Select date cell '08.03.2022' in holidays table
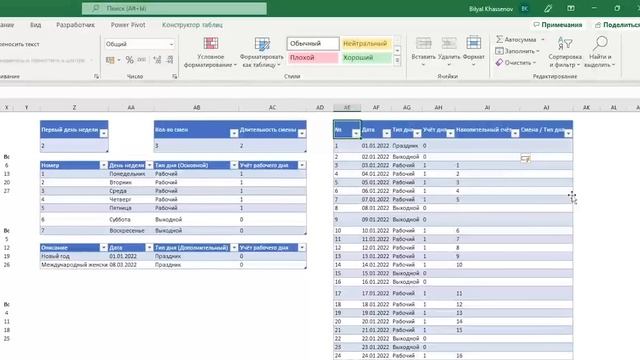The image size is (640, 360). tap(131, 265)
